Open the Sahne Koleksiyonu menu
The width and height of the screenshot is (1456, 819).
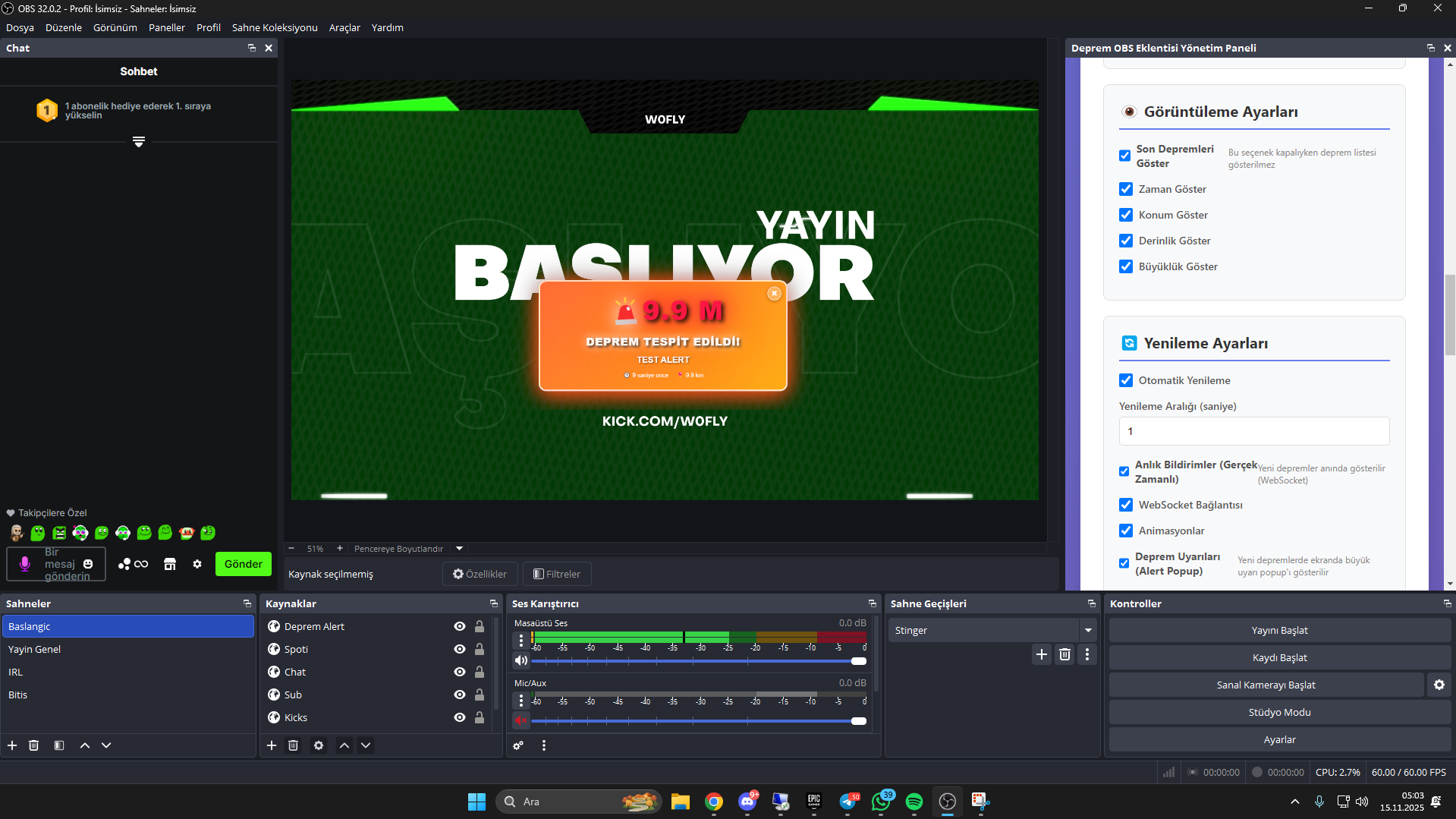coord(275,27)
